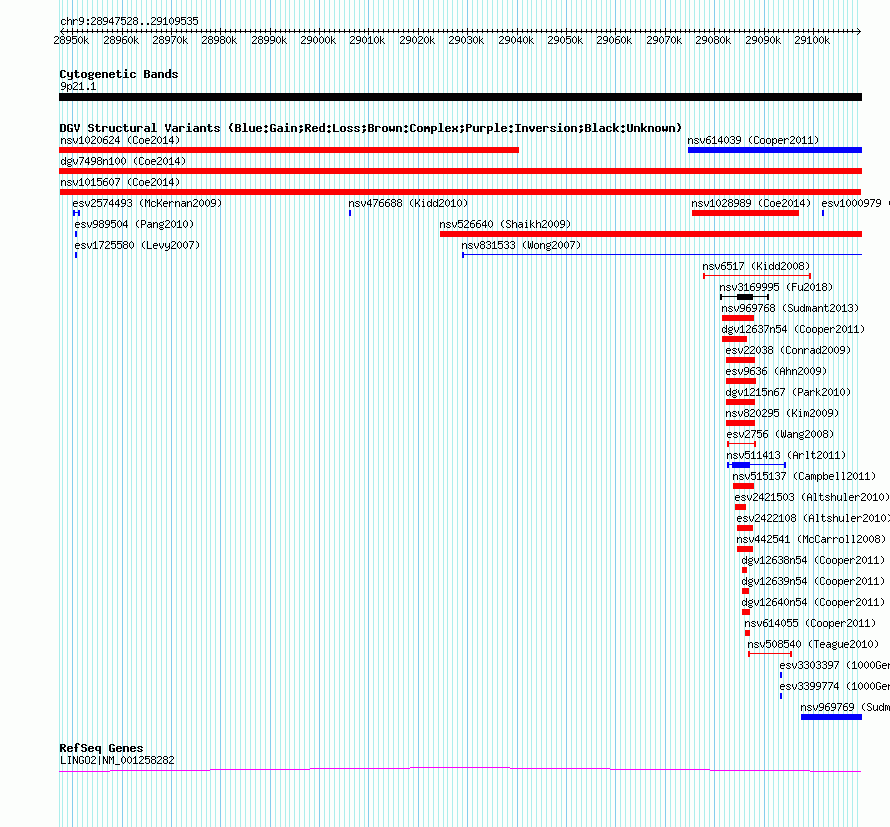The height and width of the screenshot is (827, 890).
Task: Open variant dgv12640n54 (Cooper2011)
Action: (813, 602)
